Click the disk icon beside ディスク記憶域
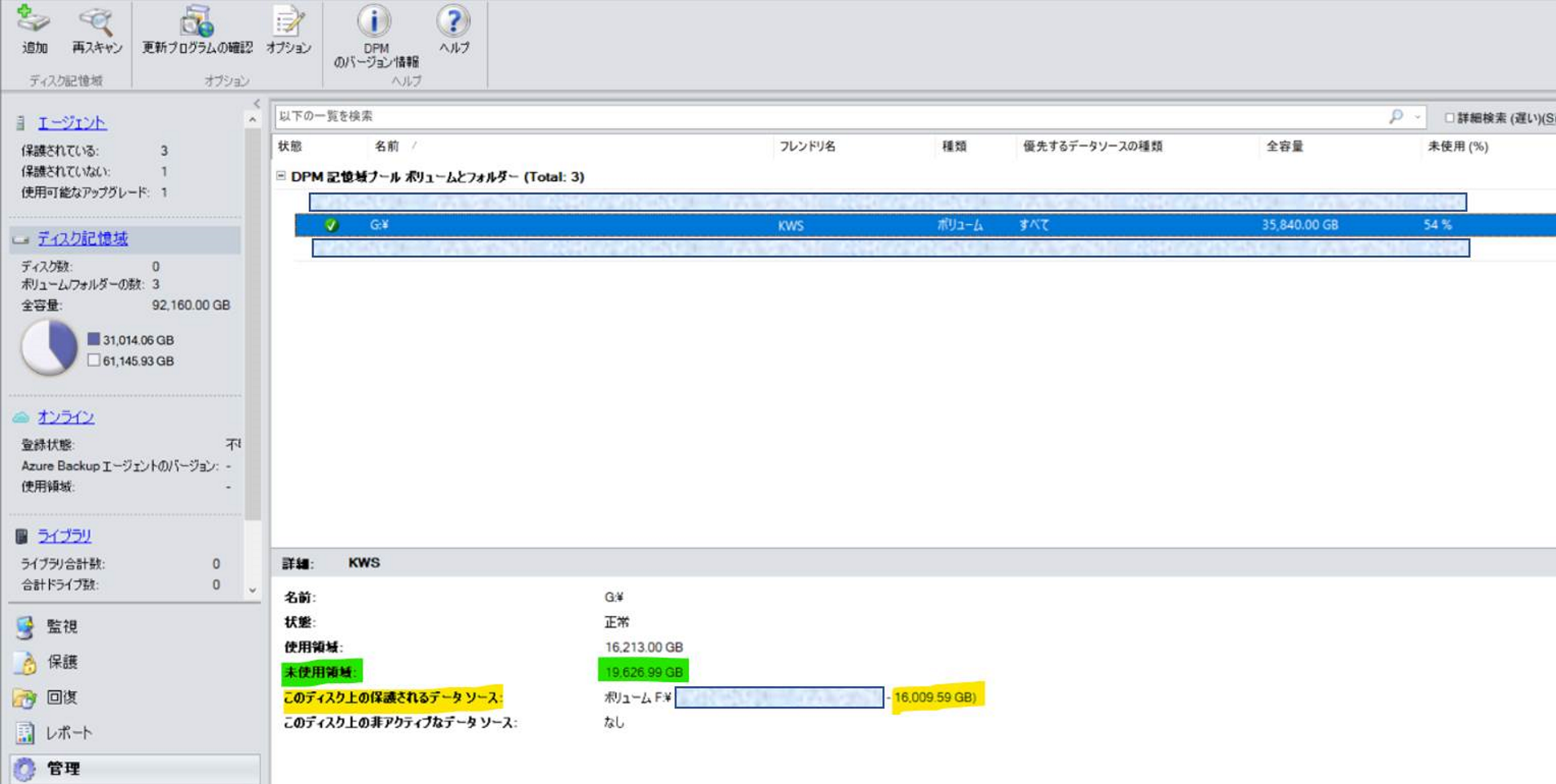Image resolution: width=1556 pixels, height=784 pixels. coord(21,240)
